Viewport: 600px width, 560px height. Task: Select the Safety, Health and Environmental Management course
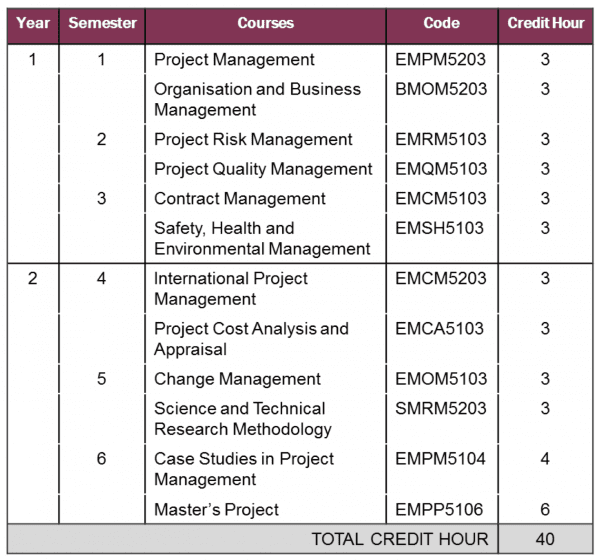point(262,238)
